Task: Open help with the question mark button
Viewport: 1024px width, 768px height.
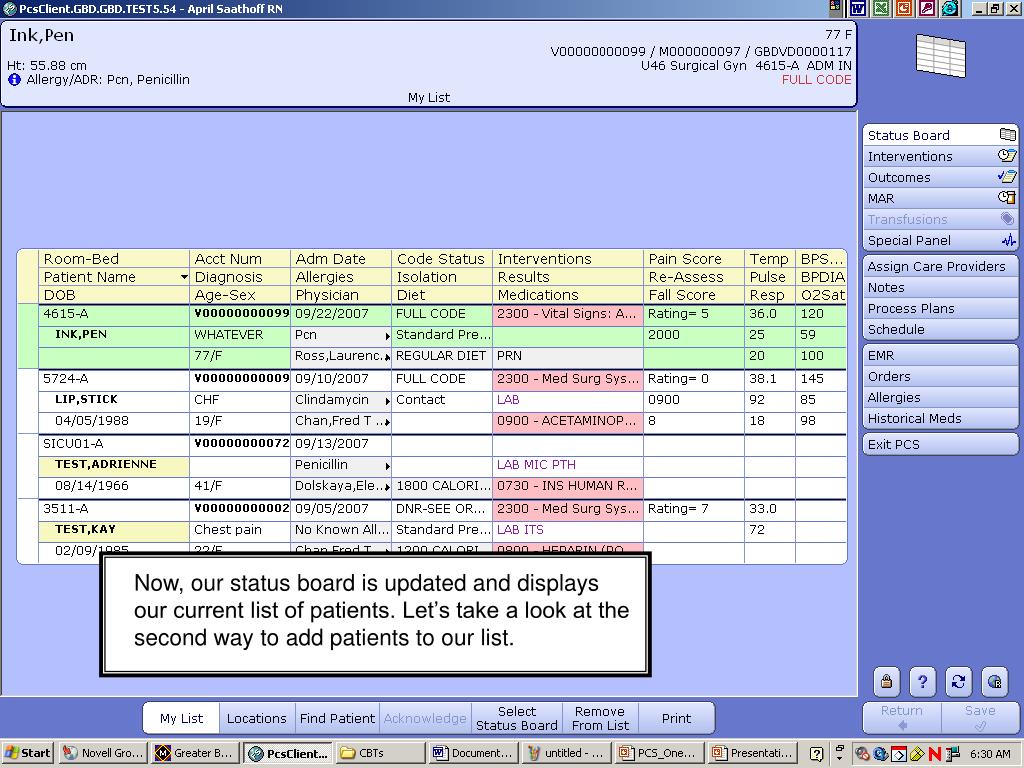Action: click(922, 681)
